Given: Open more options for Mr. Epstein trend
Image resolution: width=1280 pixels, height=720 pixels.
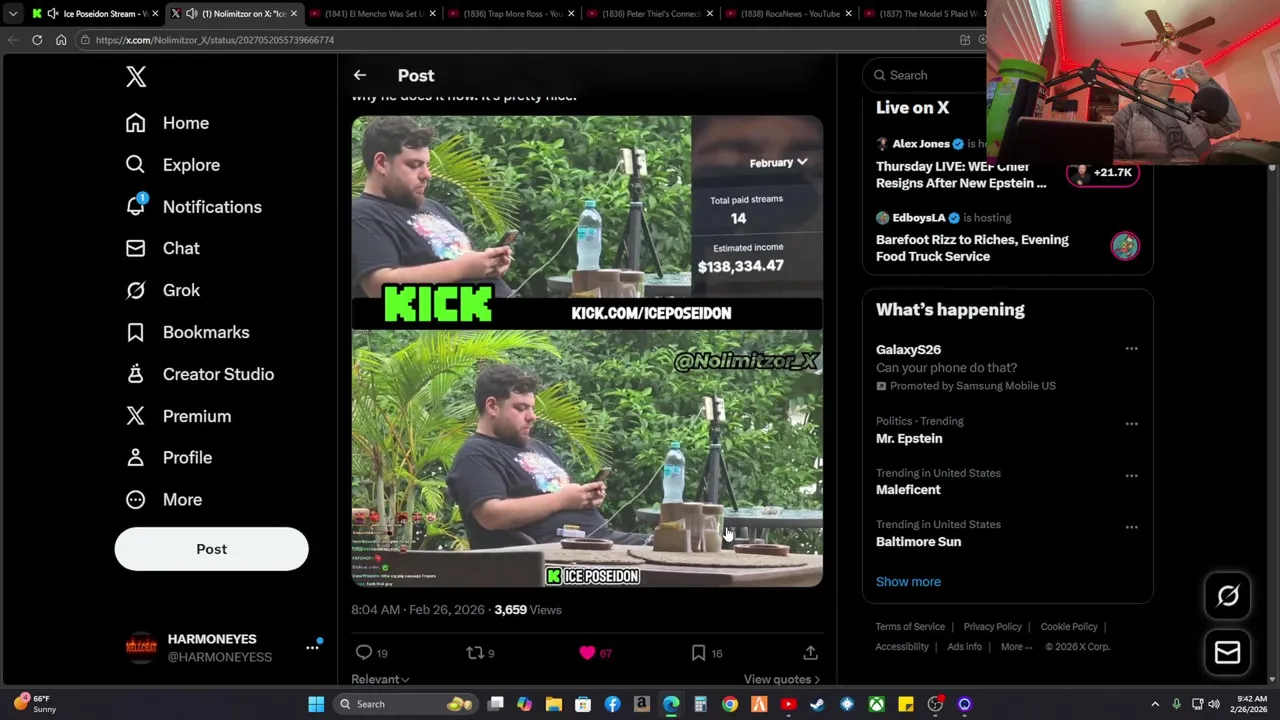Looking at the screenshot, I should pos(1131,424).
